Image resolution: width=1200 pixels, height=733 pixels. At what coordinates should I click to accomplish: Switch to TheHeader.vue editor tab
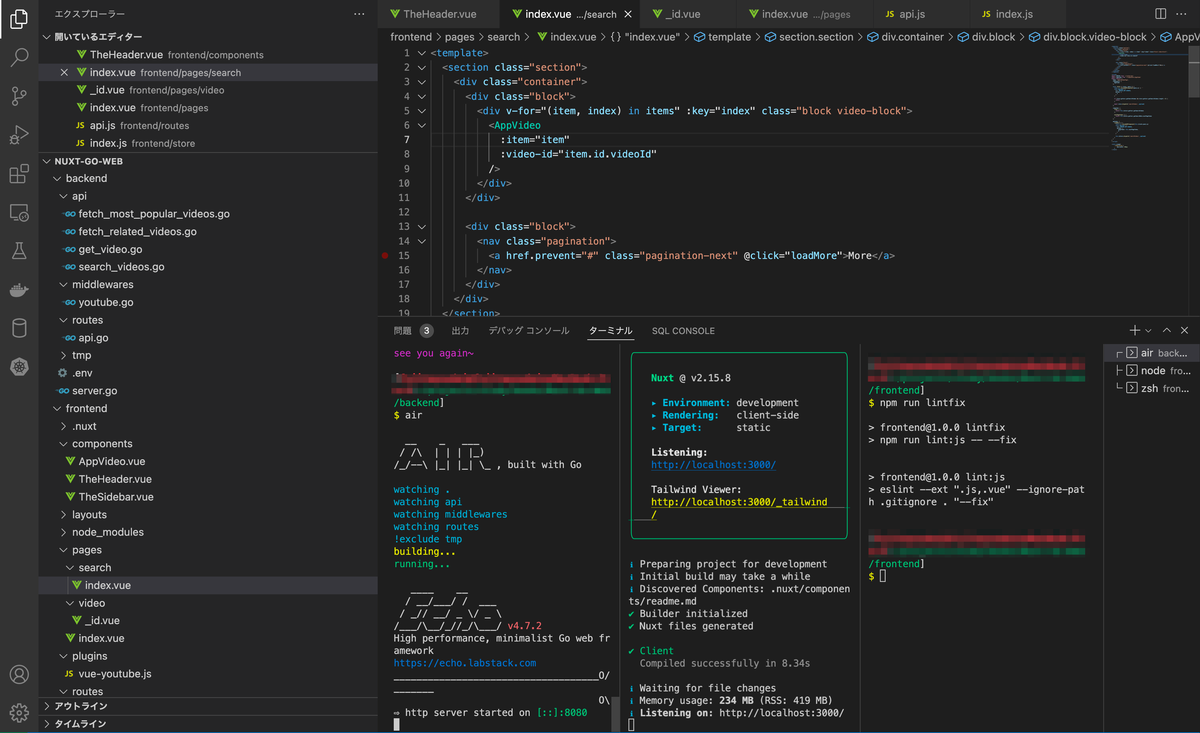(x=438, y=14)
